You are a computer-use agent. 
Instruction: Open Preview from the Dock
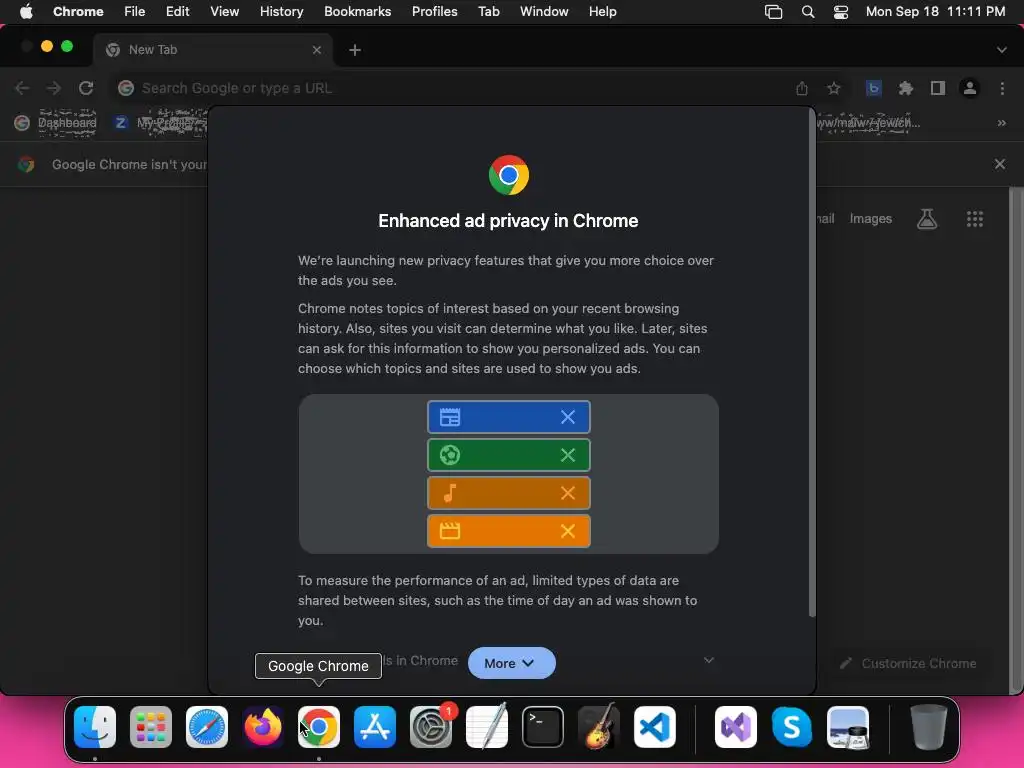point(848,727)
